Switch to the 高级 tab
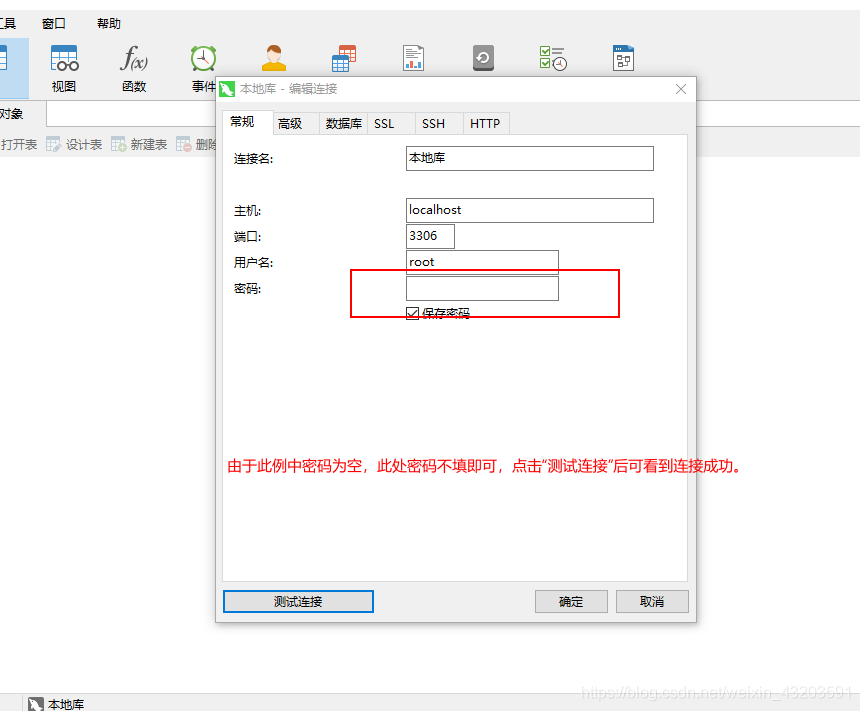This screenshot has width=860, height=711. (x=290, y=124)
